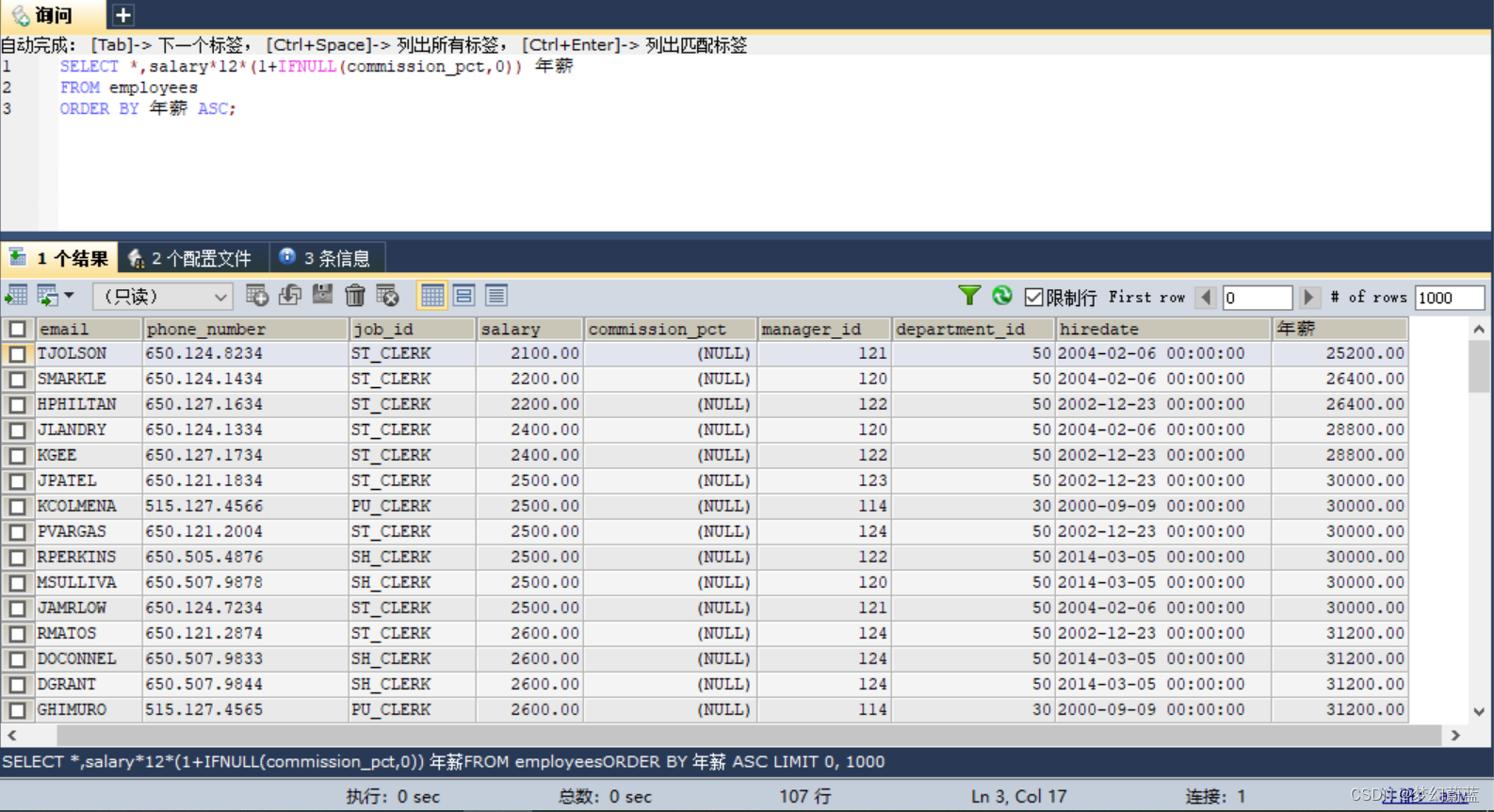This screenshot has height=812, width=1494.
Task: Click the 107 行 status bar entry
Action: point(805,796)
